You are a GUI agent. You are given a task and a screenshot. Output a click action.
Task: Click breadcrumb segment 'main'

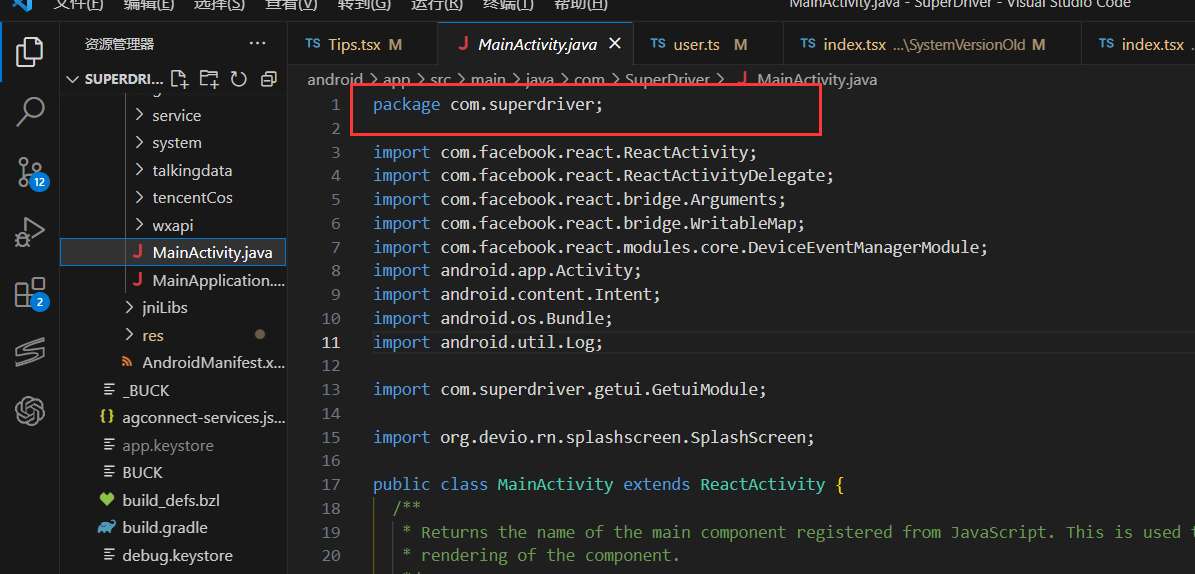point(488,79)
